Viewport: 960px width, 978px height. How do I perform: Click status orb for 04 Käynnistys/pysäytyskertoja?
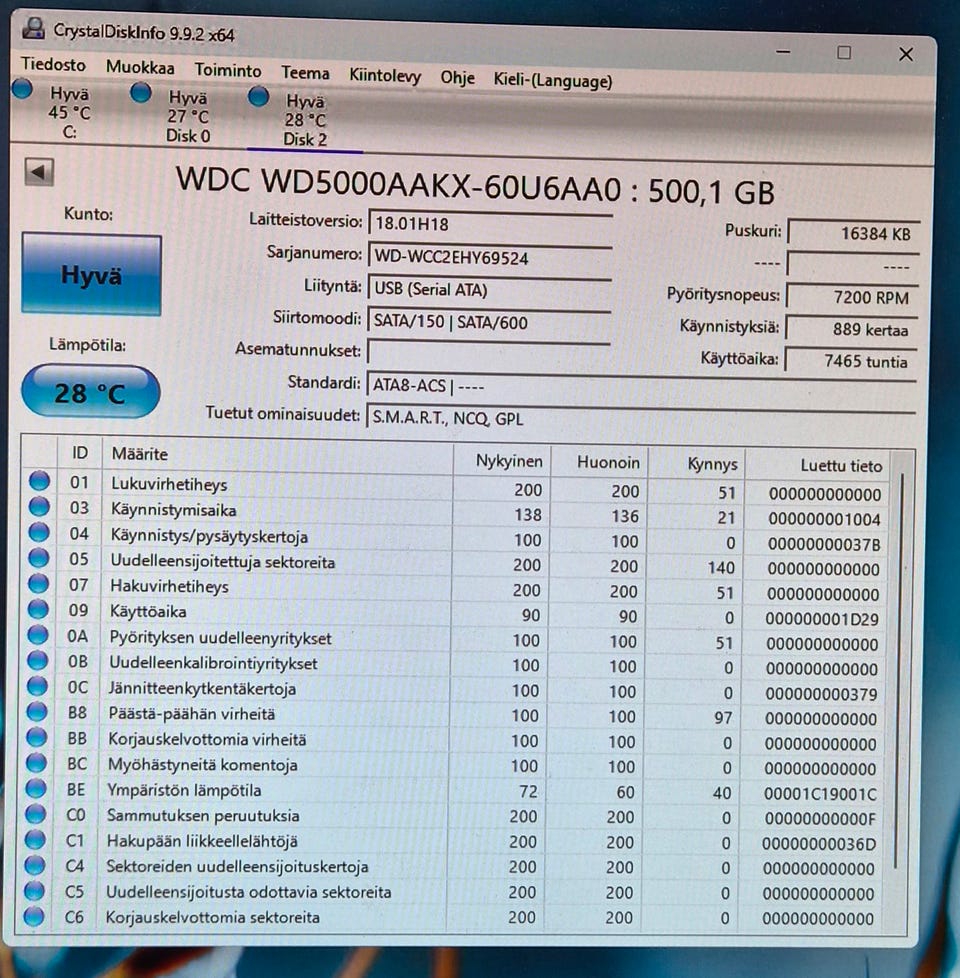(39, 532)
